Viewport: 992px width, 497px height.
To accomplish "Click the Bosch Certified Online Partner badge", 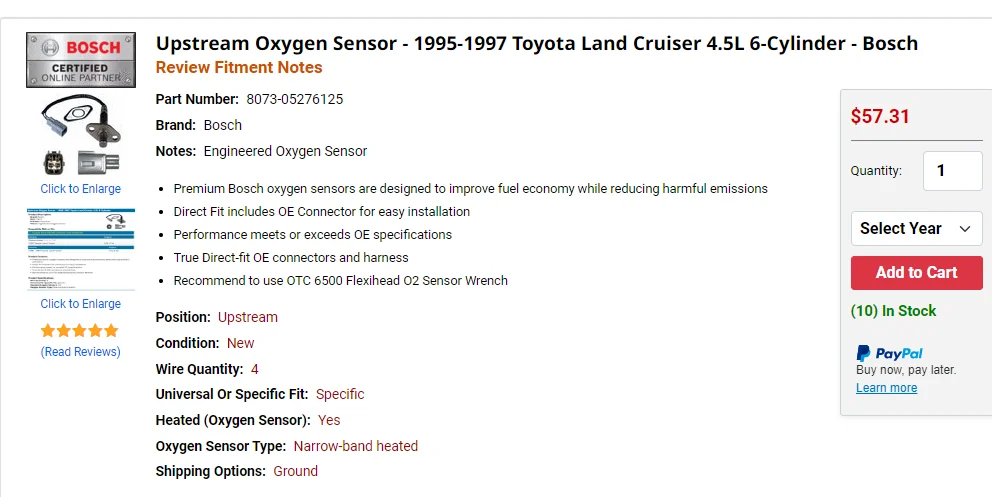I will tap(80, 60).
